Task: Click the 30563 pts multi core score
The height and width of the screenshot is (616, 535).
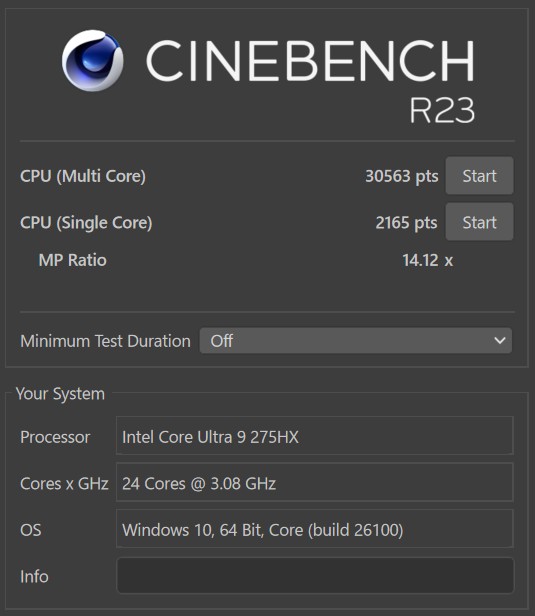Action: pos(401,176)
